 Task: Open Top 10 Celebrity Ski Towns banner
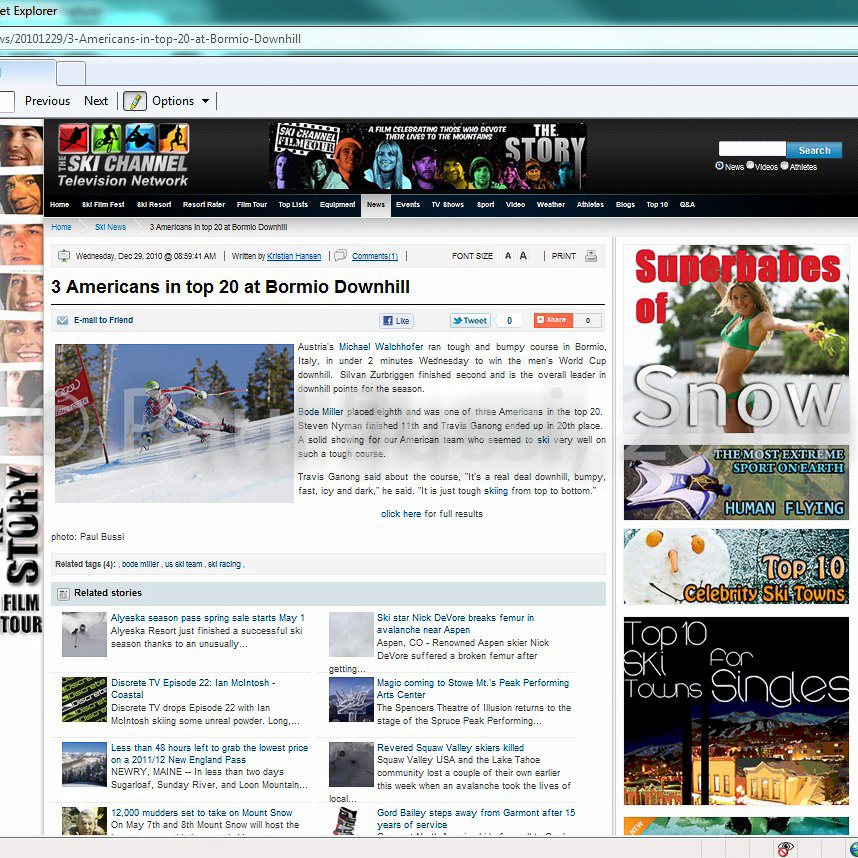click(736, 566)
